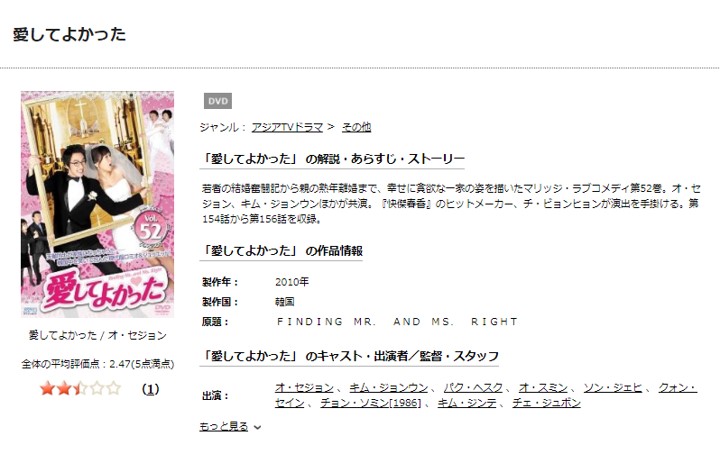Open cast member オ・セジョン page
Viewport: 720px width, 454px height.
pos(304,388)
